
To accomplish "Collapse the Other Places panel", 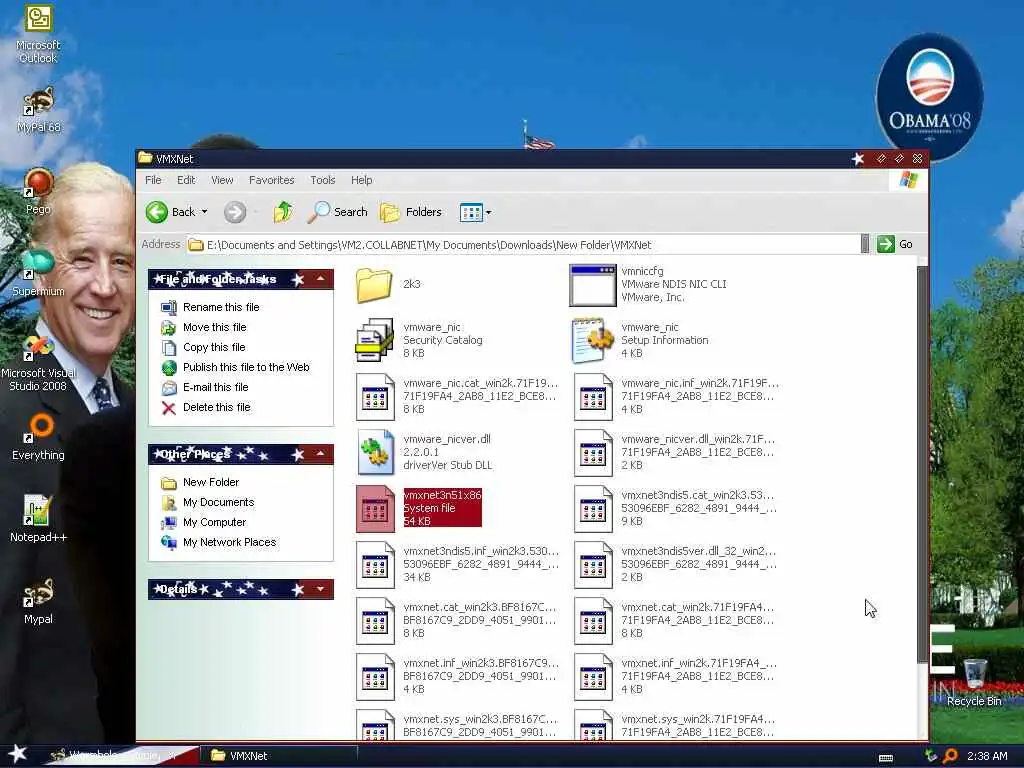I will click(x=321, y=454).
